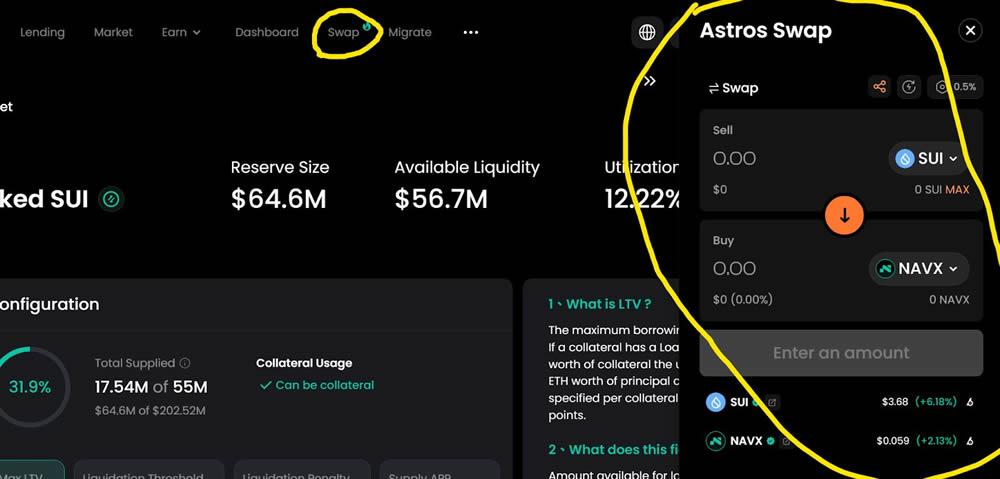Click the +6.18% change value
Image resolution: width=1000 pixels, height=479 pixels.
[x=936, y=402]
